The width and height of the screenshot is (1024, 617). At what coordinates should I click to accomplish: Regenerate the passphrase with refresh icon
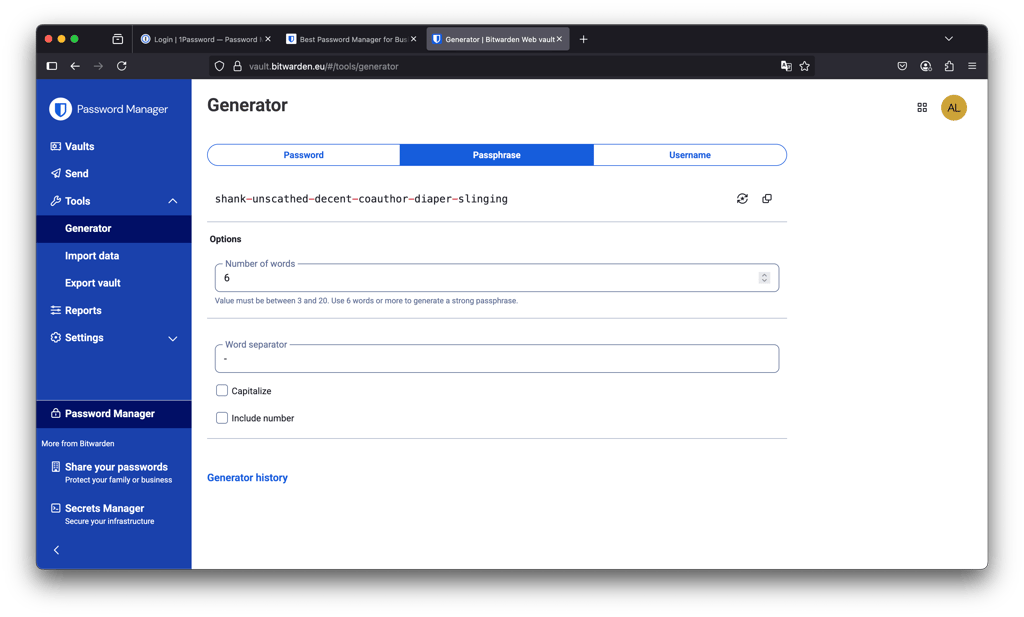tap(742, 198)
